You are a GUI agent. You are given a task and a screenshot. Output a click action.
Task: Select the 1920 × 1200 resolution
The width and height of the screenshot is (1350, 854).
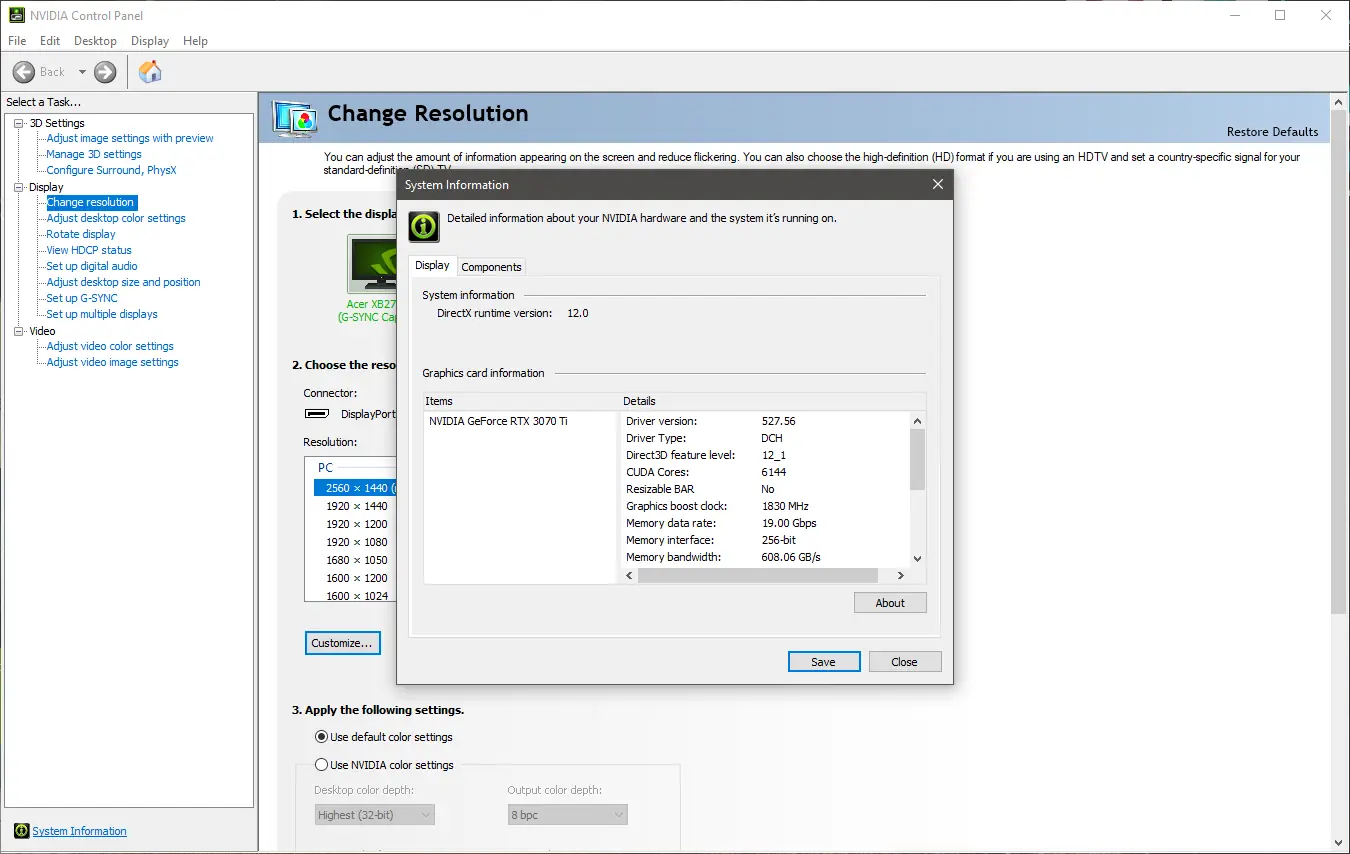(x=357, y=524)
